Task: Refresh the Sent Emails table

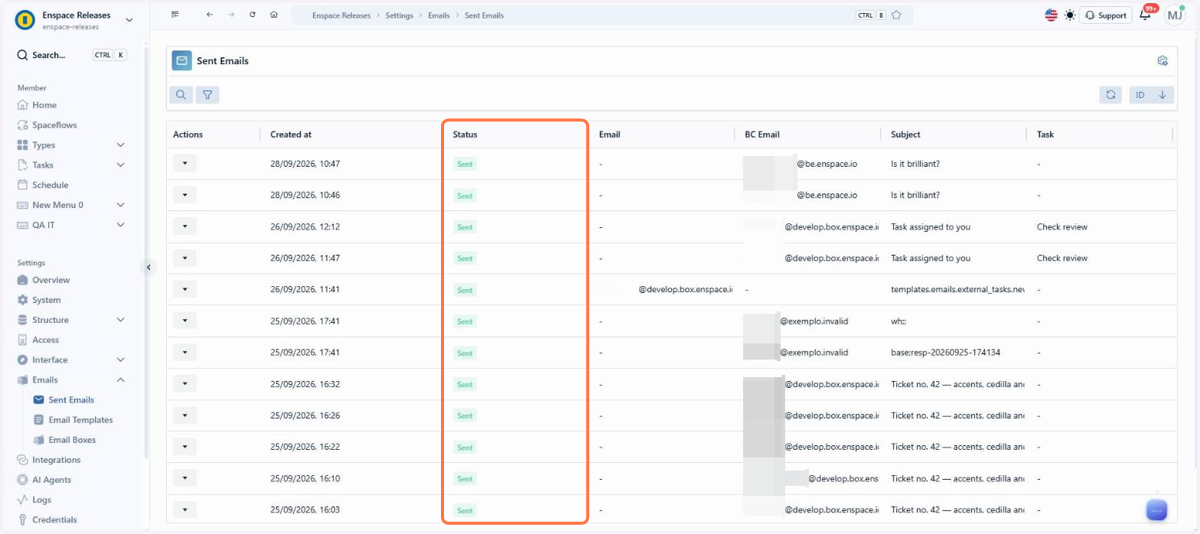Action: 1111,95
